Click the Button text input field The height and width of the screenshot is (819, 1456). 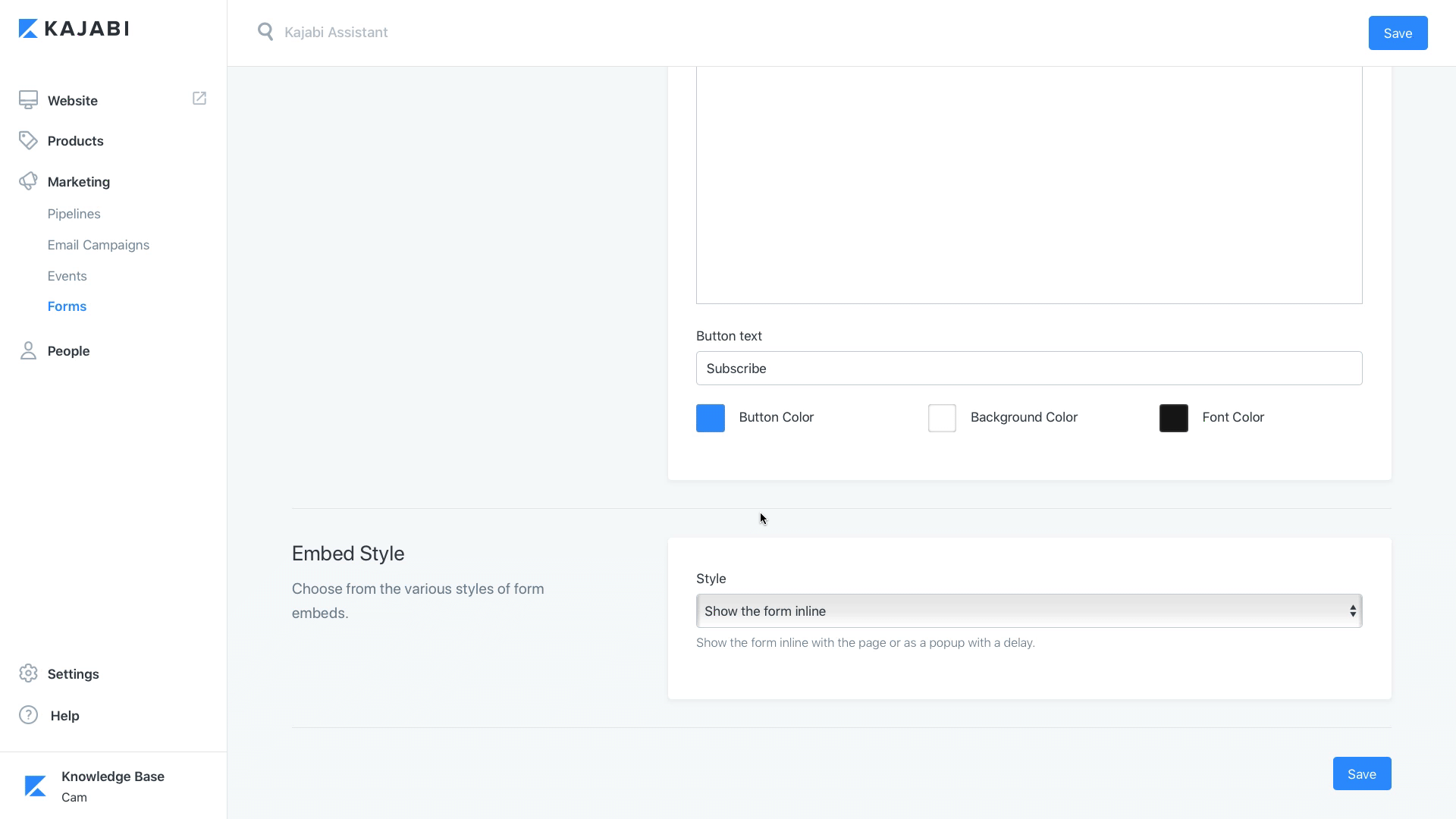(1028, 369)
